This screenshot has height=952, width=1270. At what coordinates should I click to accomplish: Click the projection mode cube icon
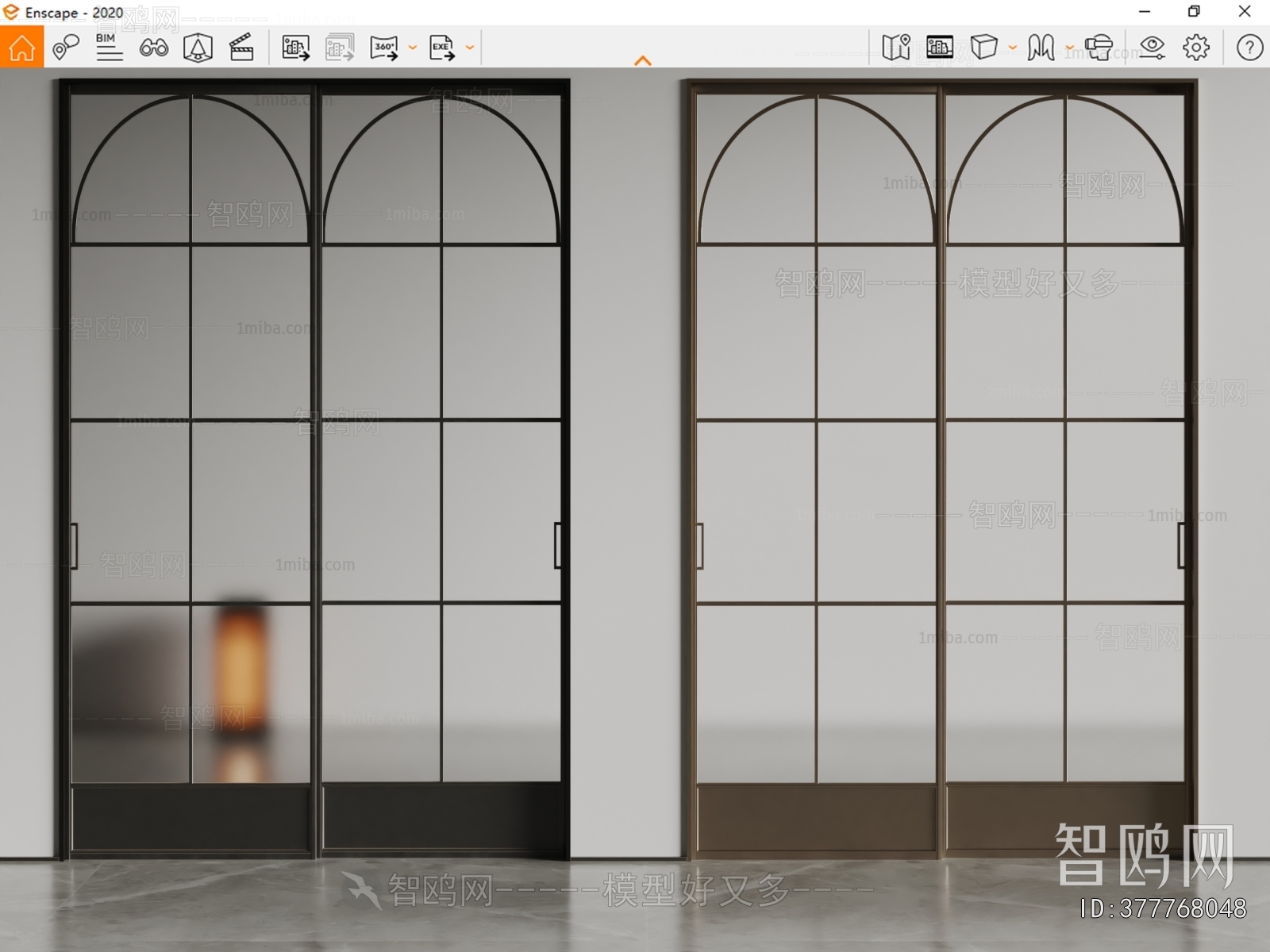coord(984,48)
